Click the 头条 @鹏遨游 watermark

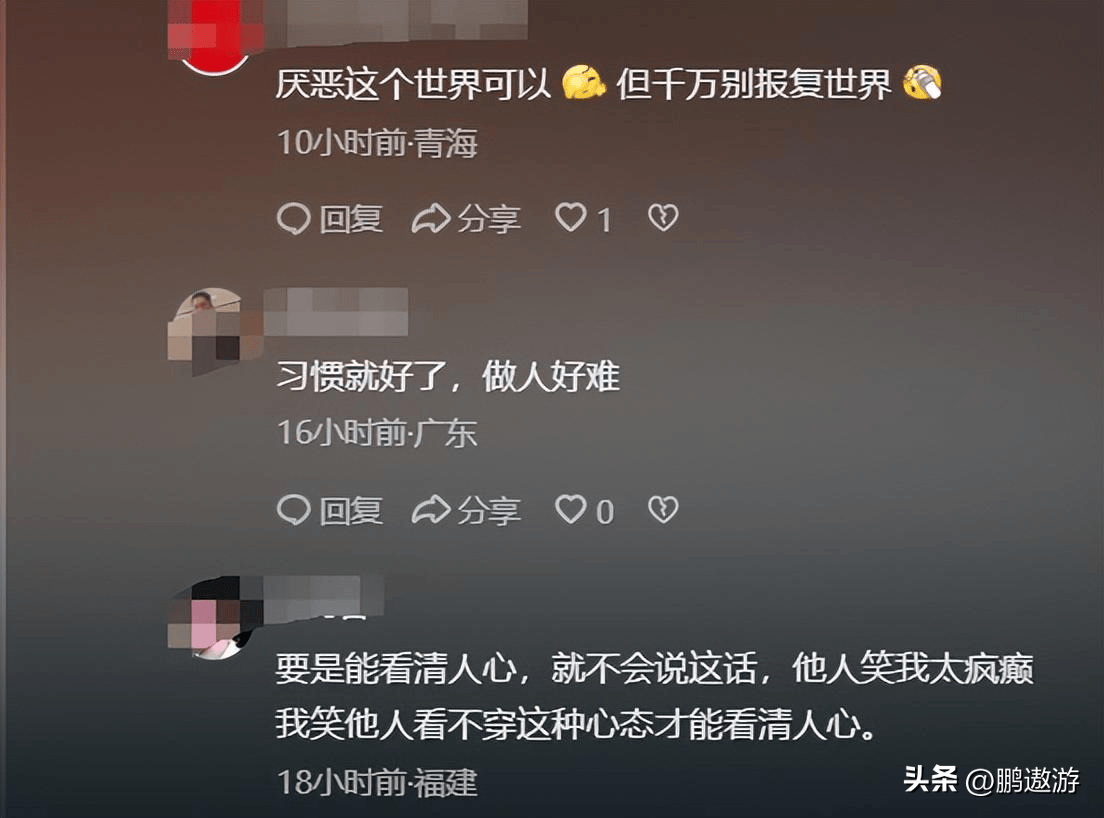(x=991, y=779)
